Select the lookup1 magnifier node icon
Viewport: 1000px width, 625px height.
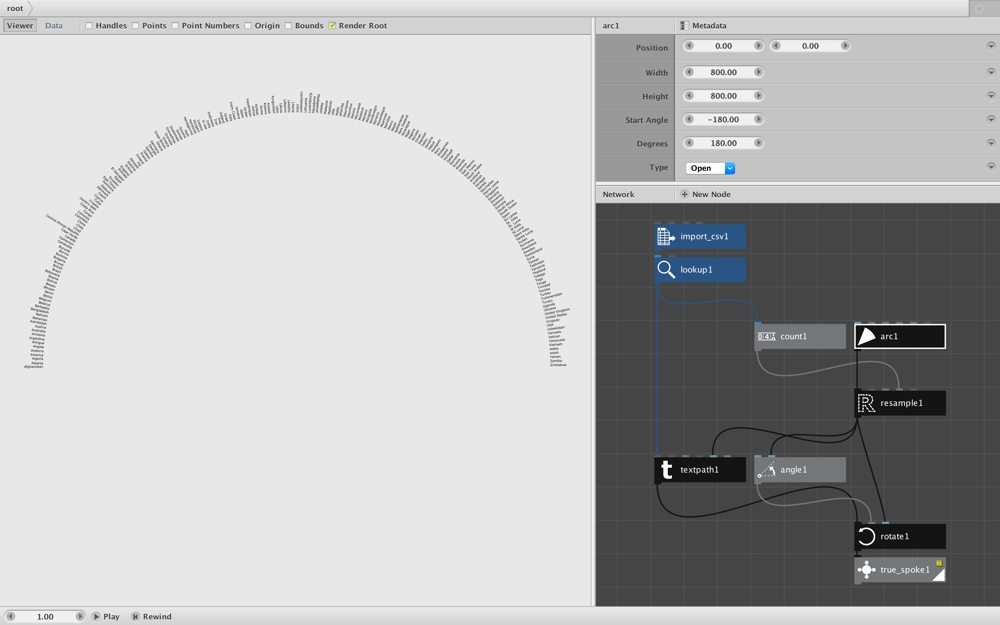click(666, 270)
